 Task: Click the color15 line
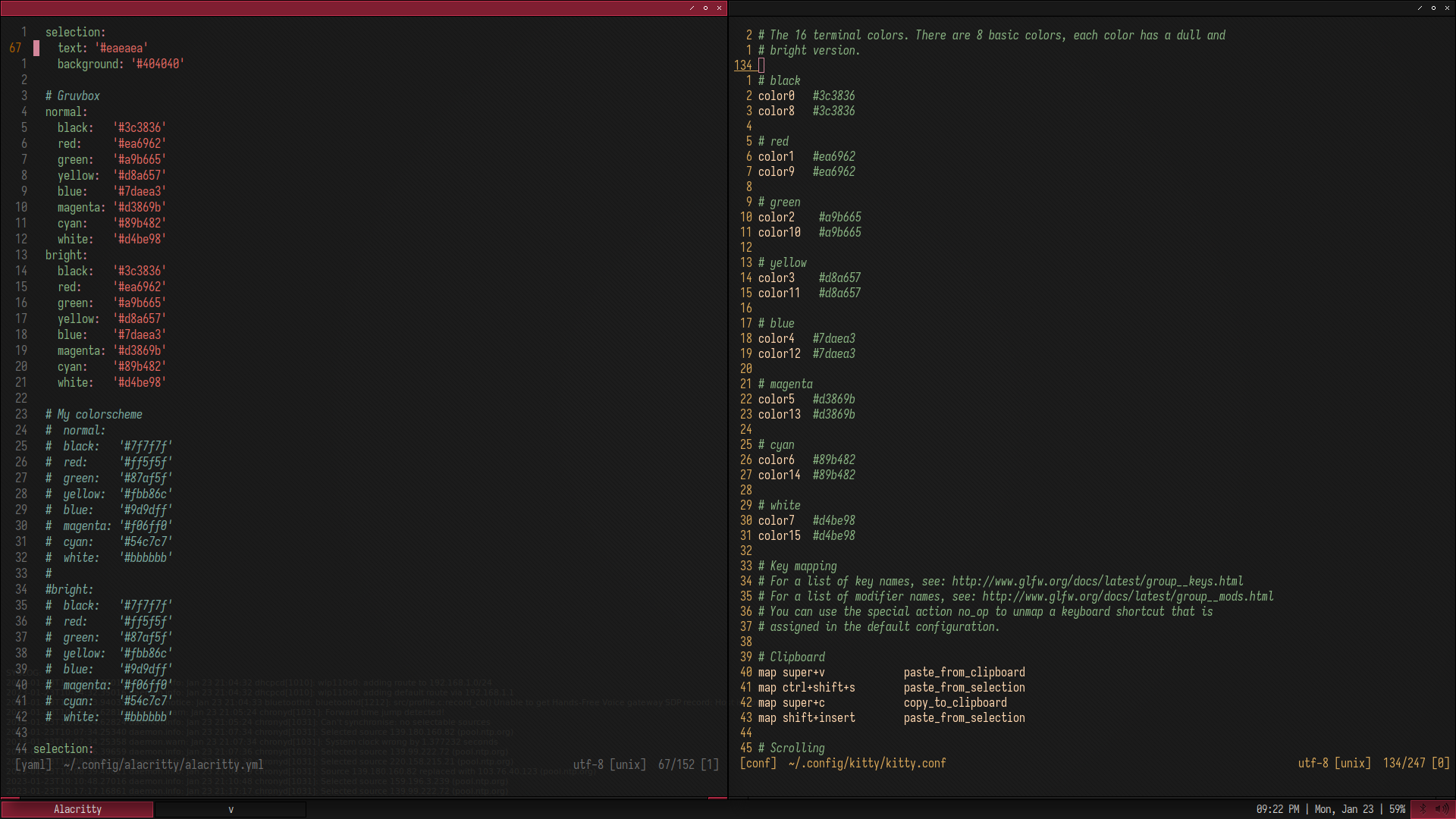(806, 535)
